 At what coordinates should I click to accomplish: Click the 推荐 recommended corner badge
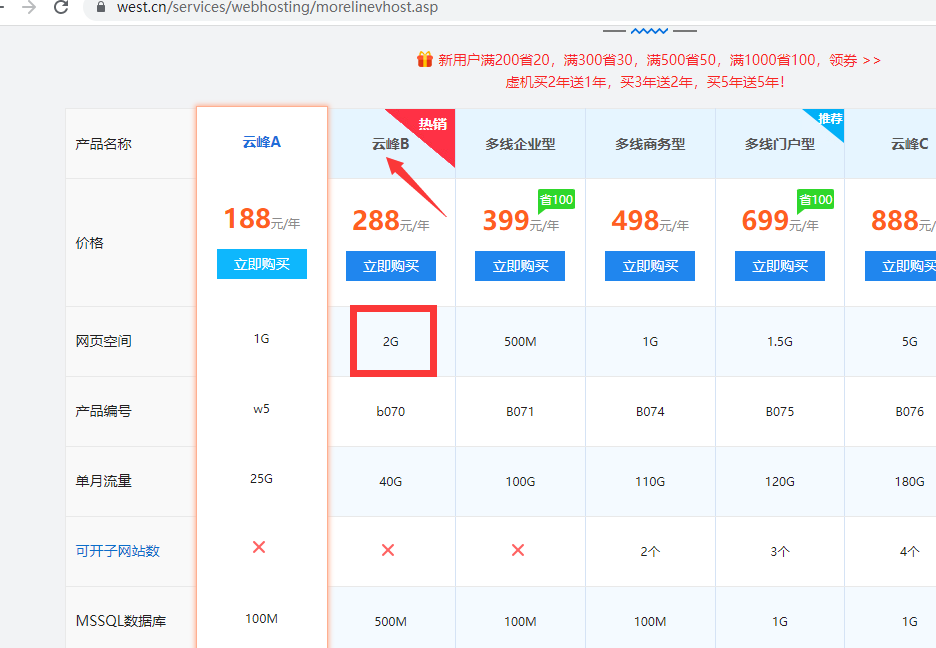832,119
